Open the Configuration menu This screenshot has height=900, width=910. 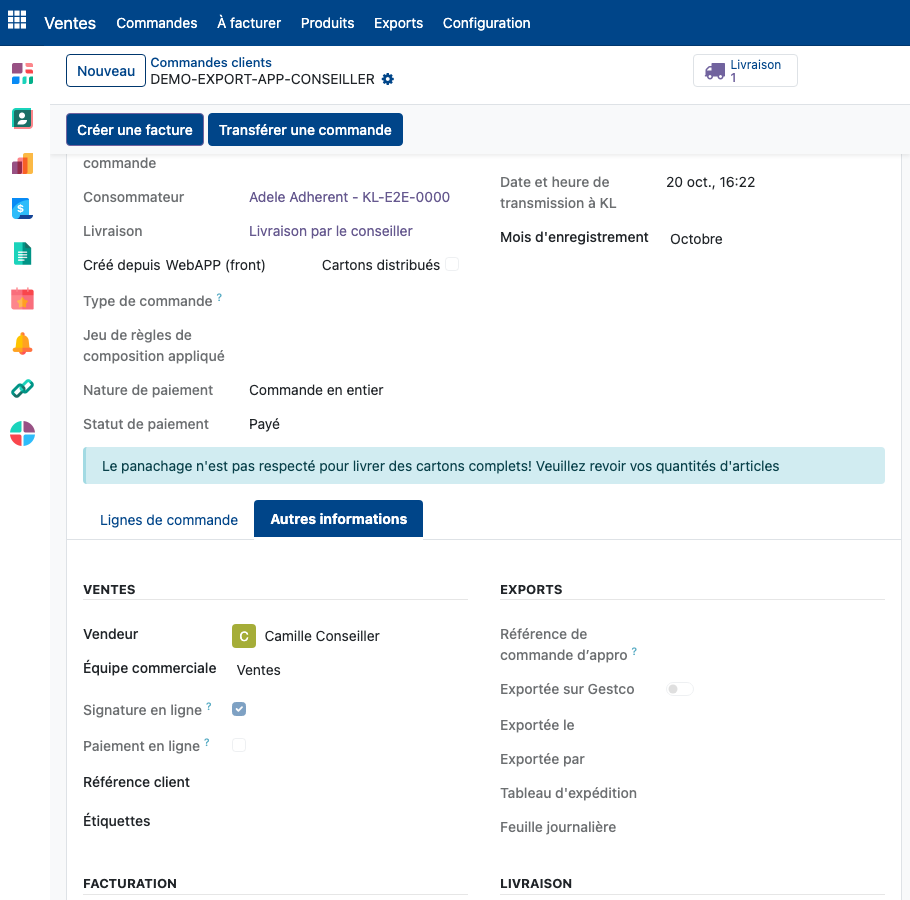click(x=486, y=23)
